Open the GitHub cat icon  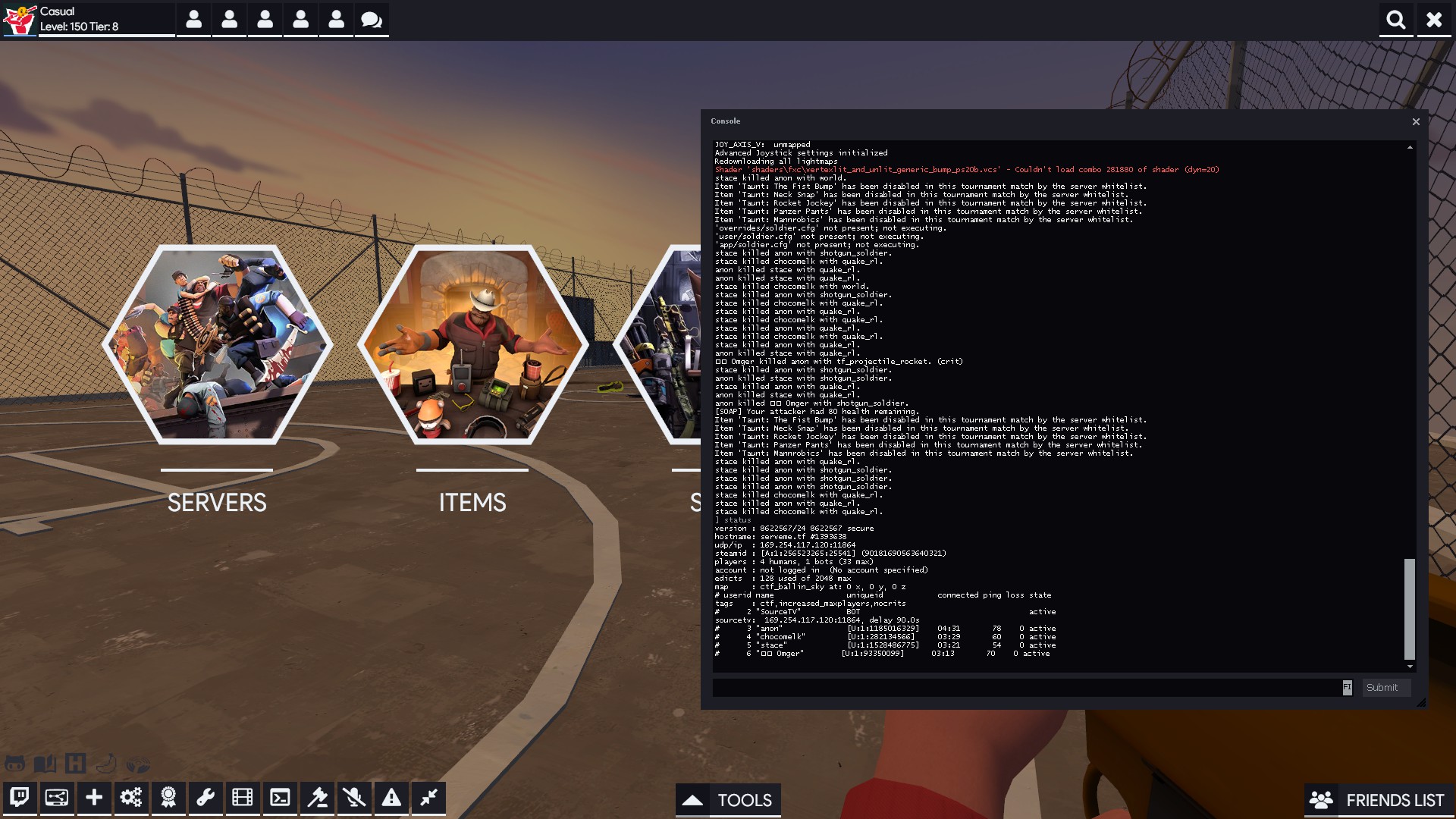[x=14, y=764]
